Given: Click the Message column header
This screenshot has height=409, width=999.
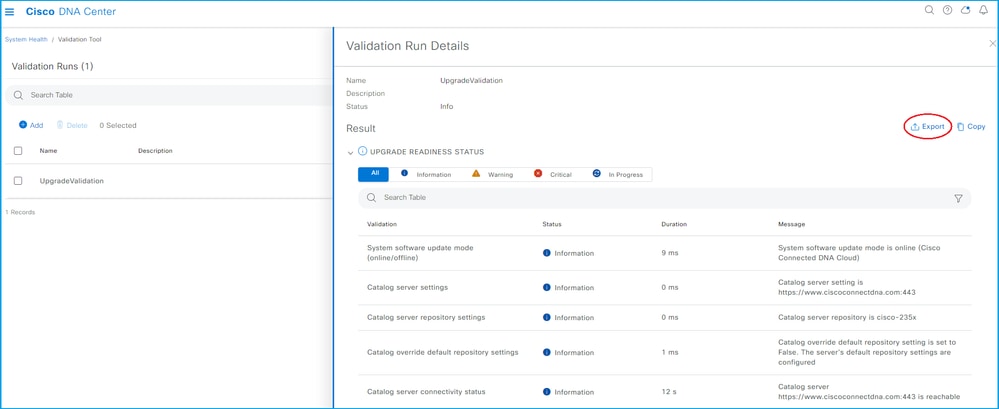Looking at the screenshot, I should pos(791,224).
